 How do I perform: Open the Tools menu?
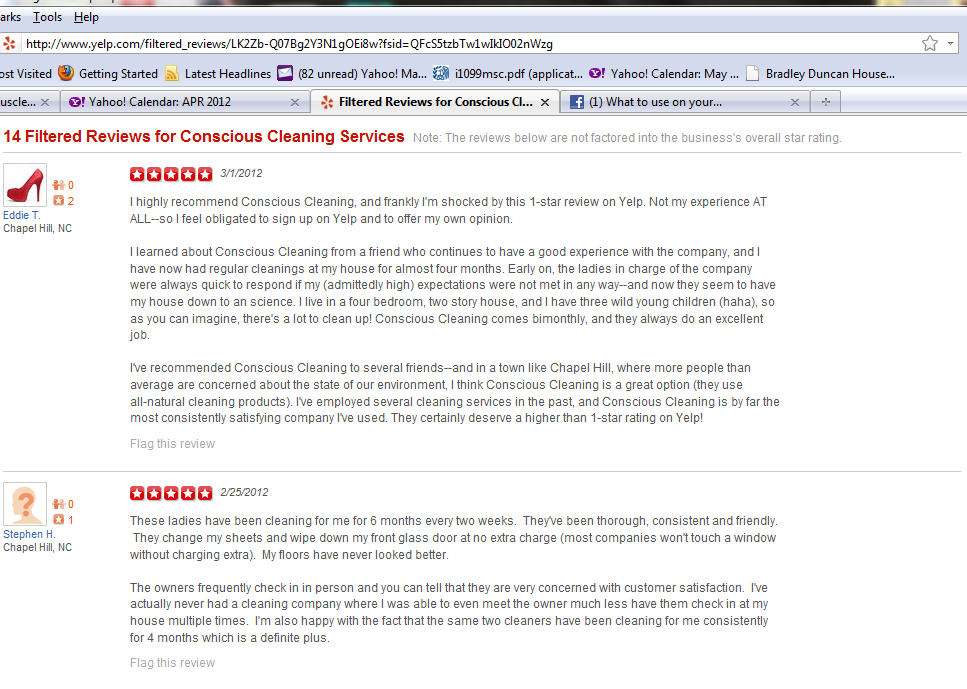(x=47, y=16)
